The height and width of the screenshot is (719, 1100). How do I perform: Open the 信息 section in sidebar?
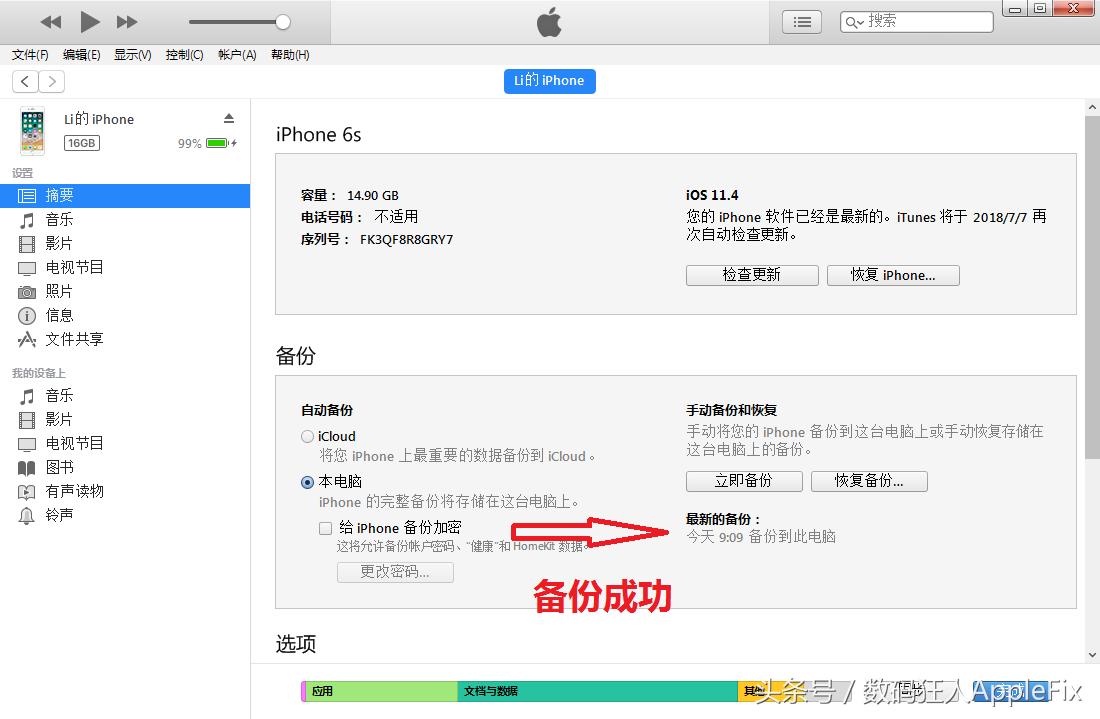coord(57,315)
